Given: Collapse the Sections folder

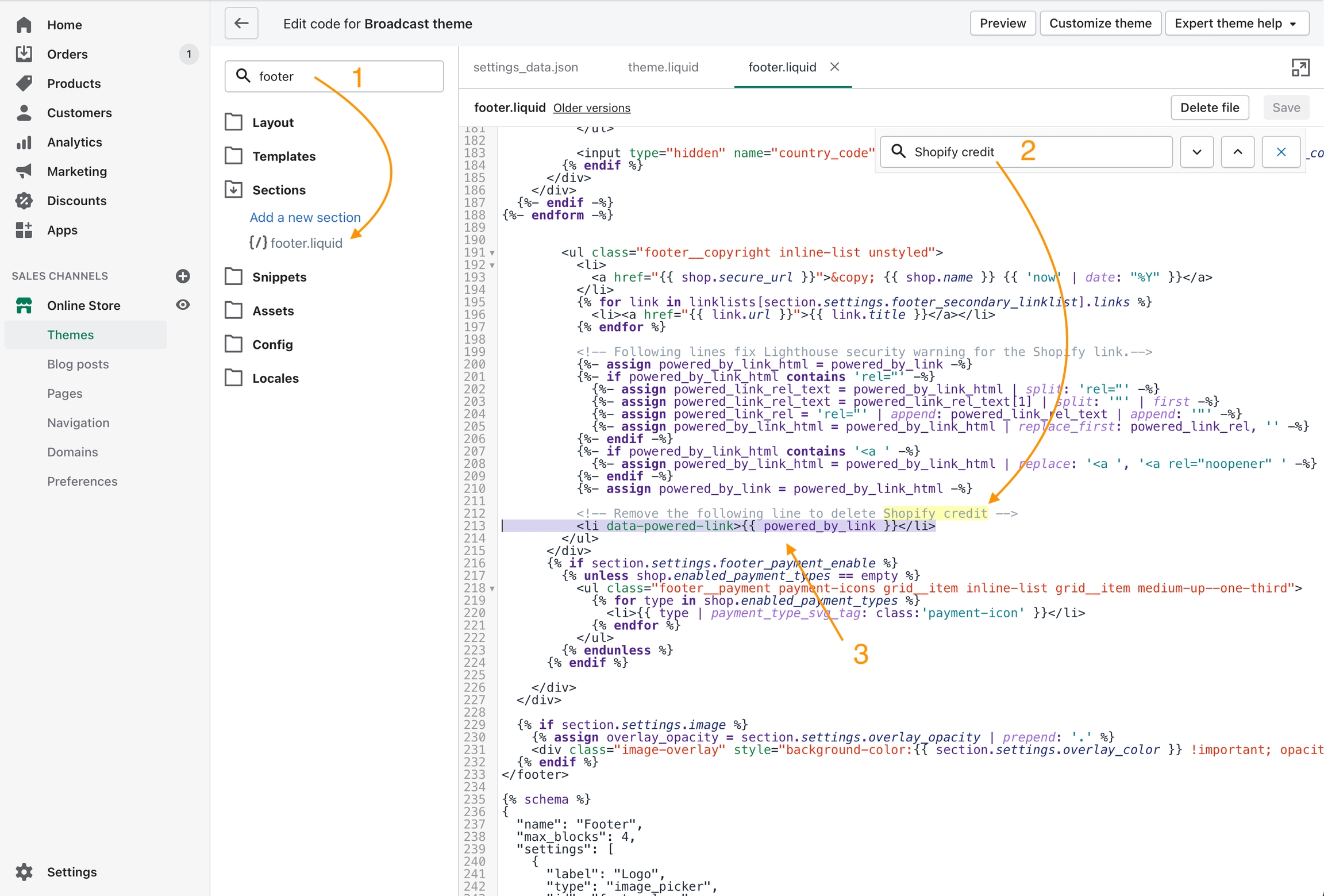Looking at the screenshot, I should (x=279, y=190).
